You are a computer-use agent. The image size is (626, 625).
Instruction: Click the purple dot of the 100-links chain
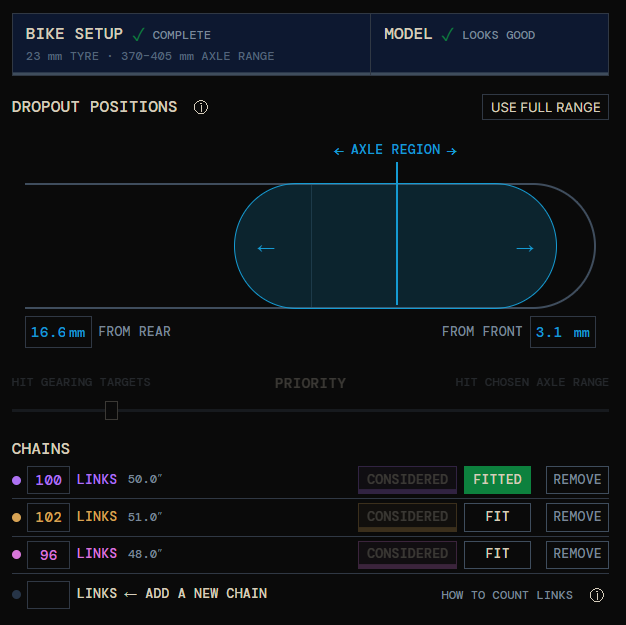(16, 480)
